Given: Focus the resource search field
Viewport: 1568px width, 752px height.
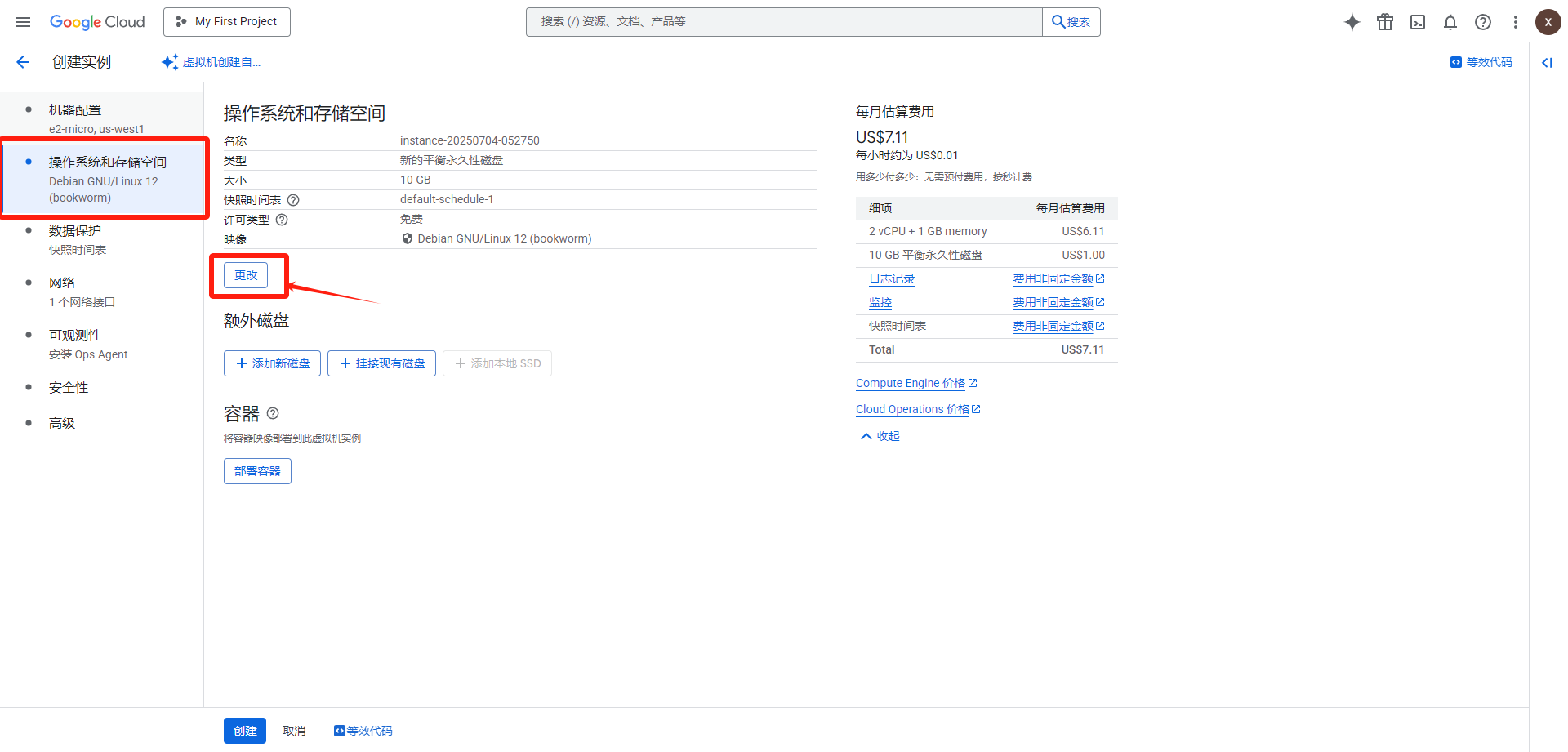Looking at the screenshot, I should coord(784,22).
